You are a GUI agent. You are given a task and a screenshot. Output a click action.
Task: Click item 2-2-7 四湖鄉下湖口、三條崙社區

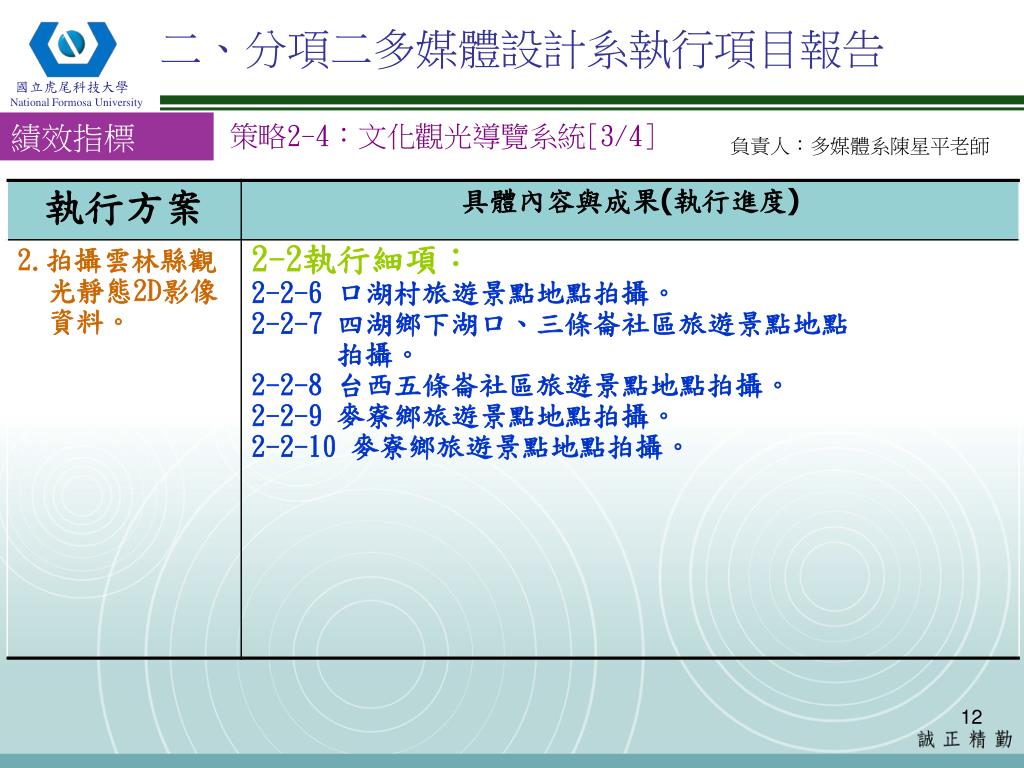[549, 340]
